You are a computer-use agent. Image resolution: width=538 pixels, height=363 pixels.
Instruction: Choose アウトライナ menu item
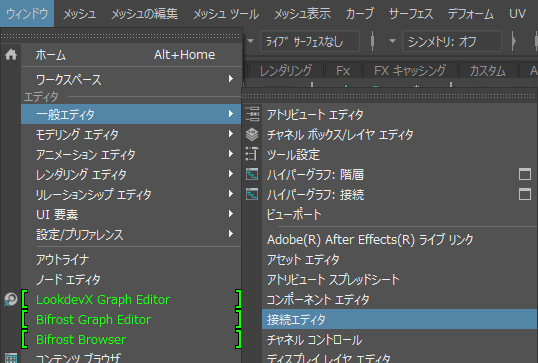131,259
